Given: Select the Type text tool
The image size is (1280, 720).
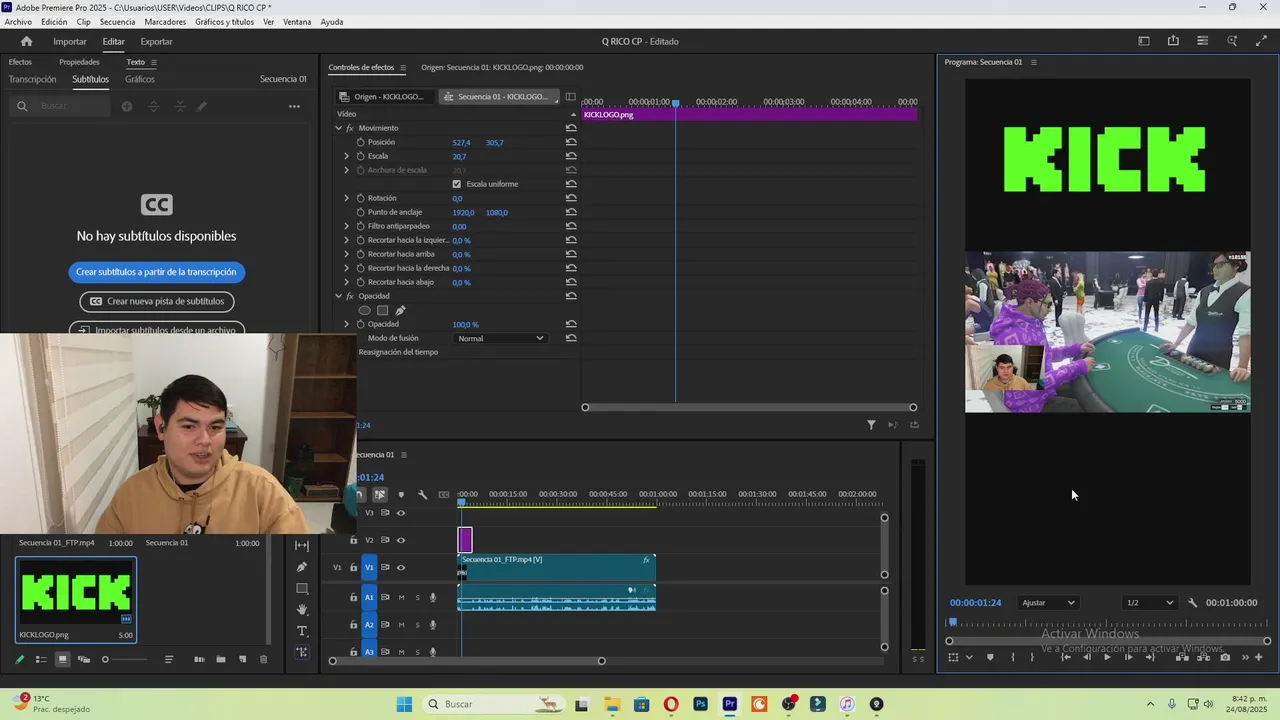Looking at the screenshot, I should [302, 631].
